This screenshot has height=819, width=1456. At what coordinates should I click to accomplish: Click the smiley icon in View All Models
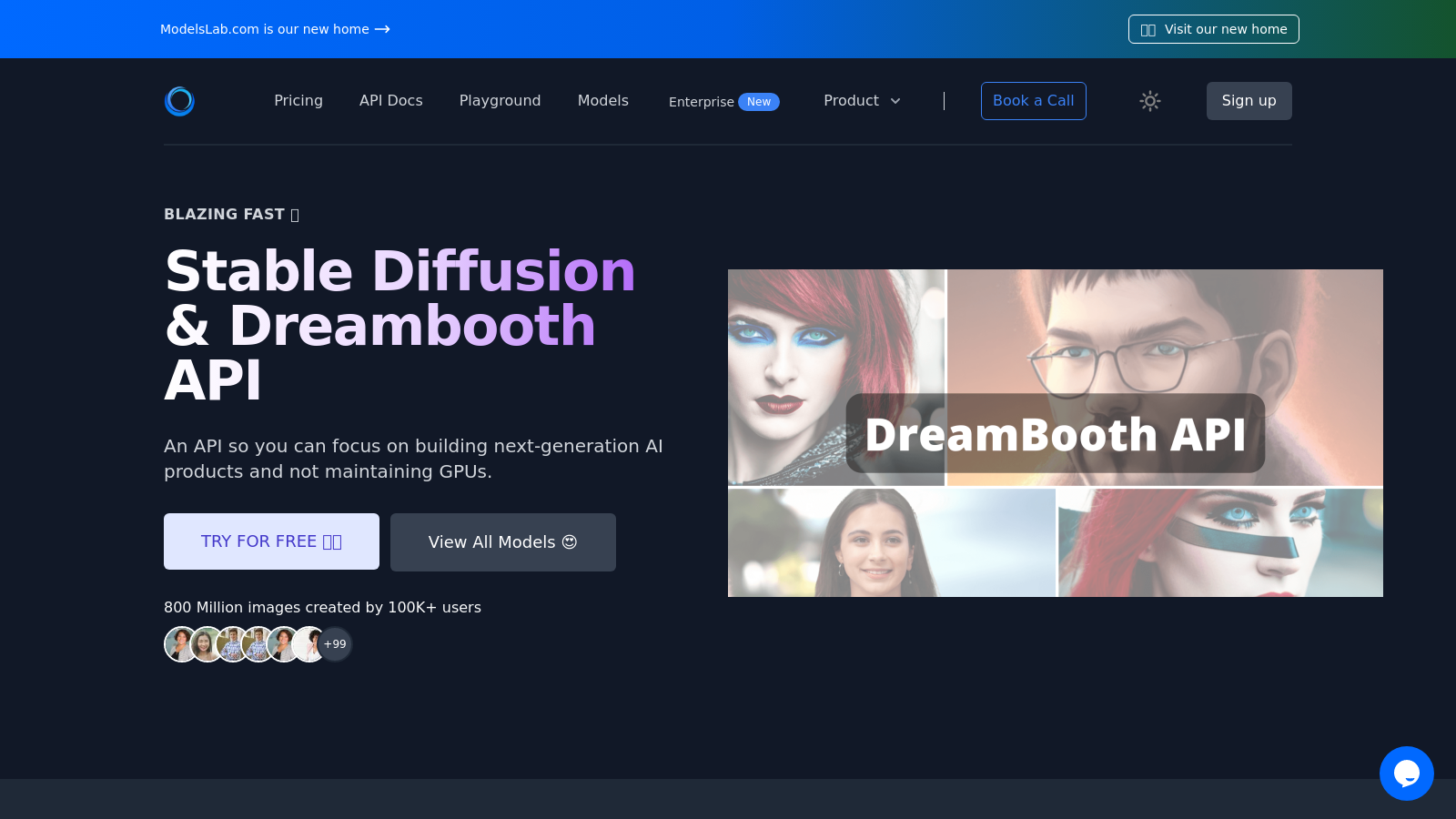(570, 541)
